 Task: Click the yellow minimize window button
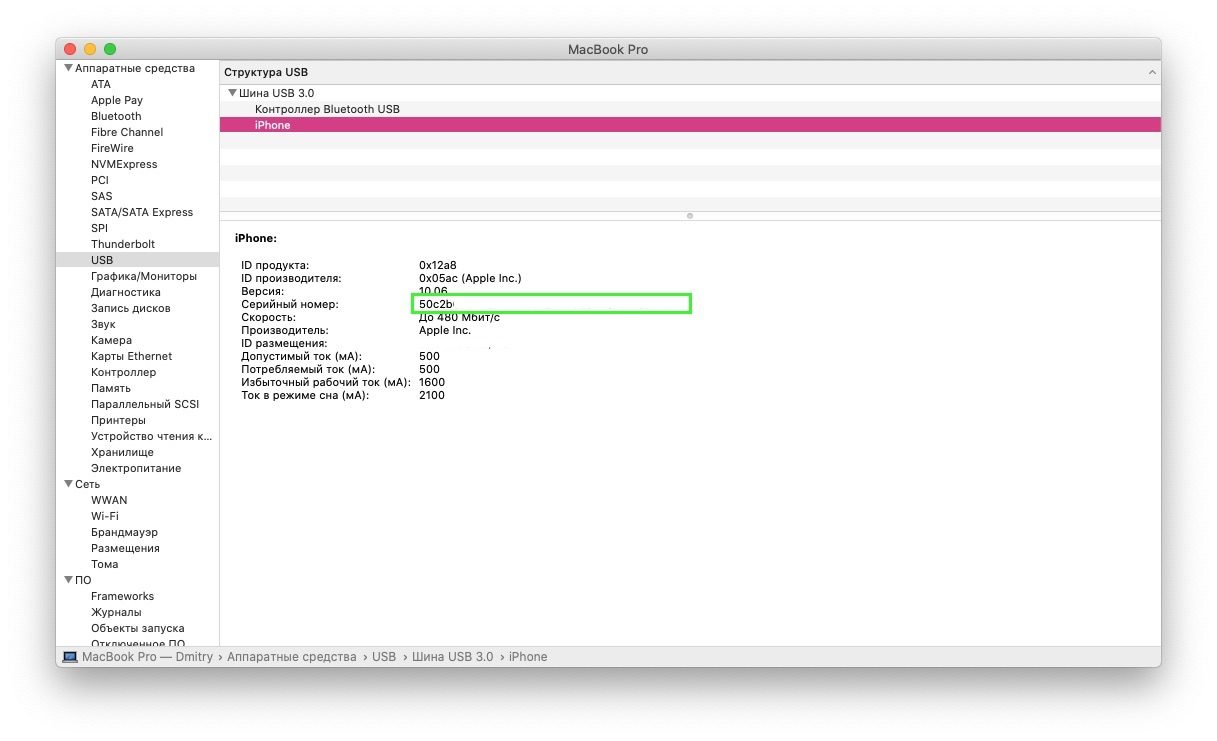[x=90, y=49]
